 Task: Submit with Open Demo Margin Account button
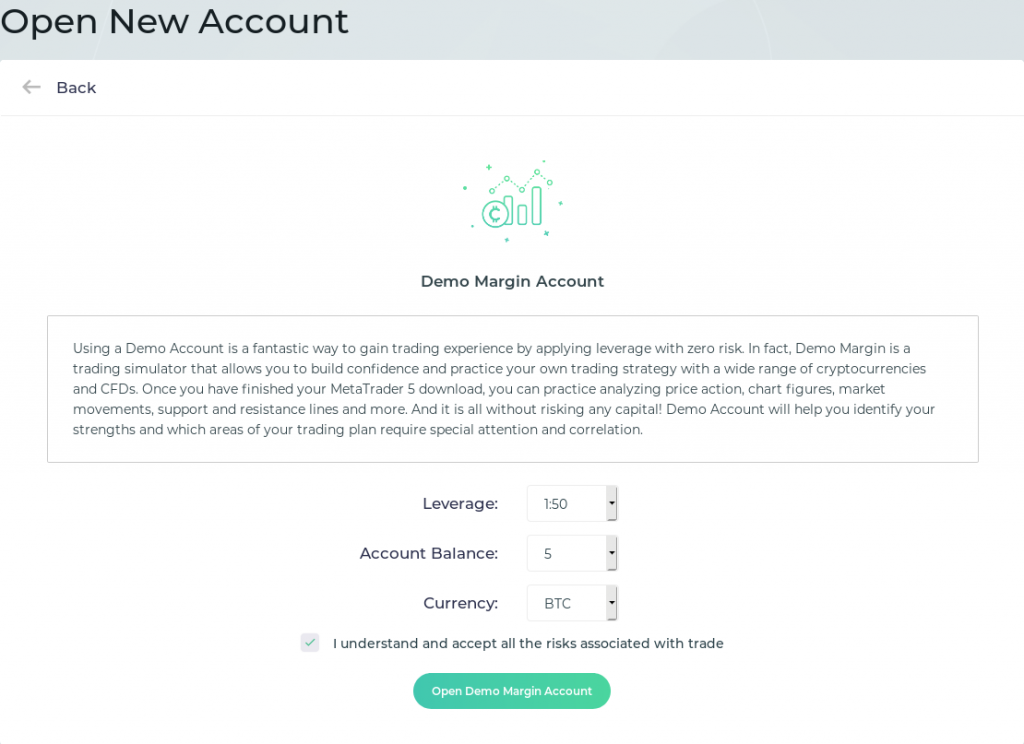coord(511,691)
